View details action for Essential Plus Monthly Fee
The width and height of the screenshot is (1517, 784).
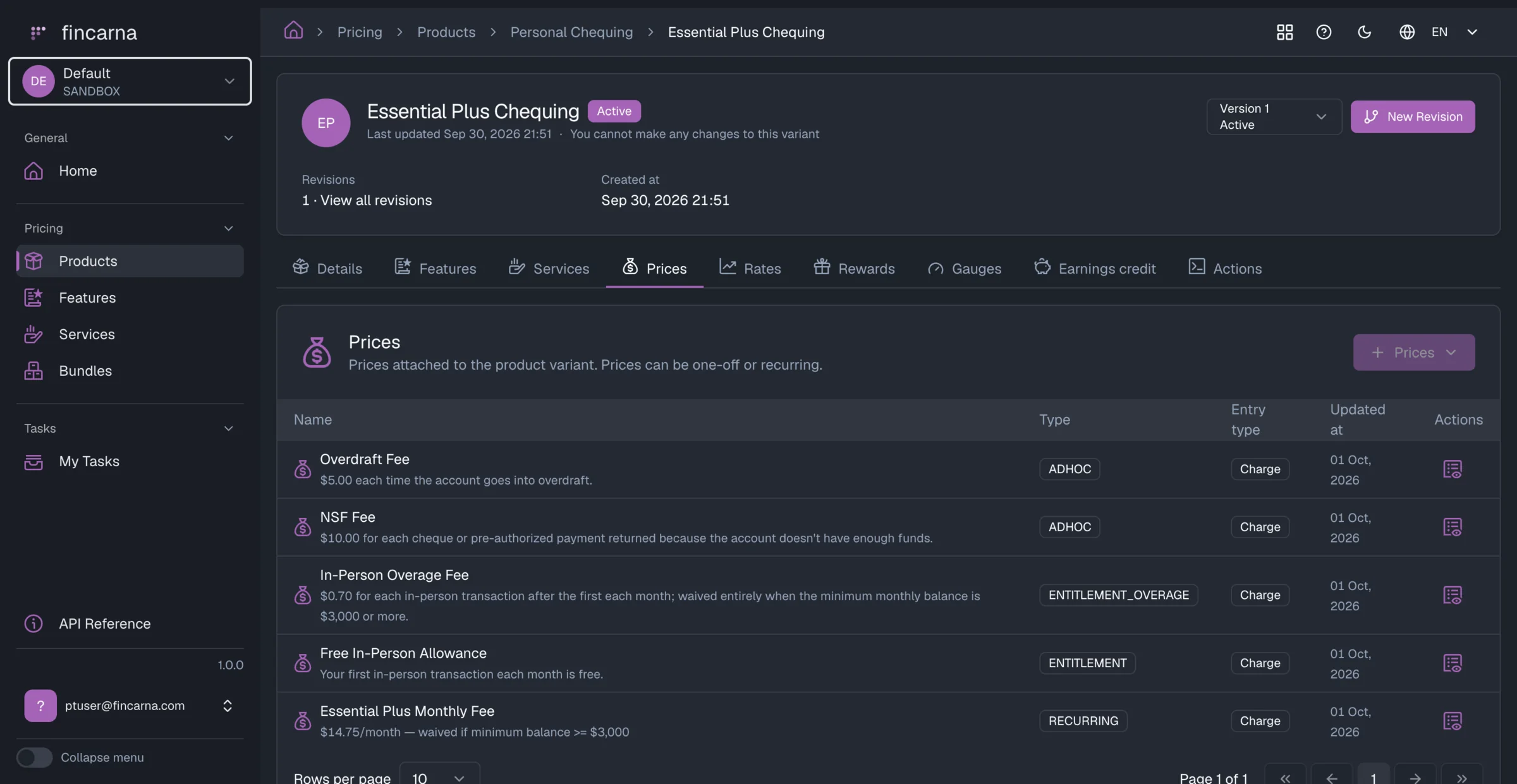[1452, 721]
